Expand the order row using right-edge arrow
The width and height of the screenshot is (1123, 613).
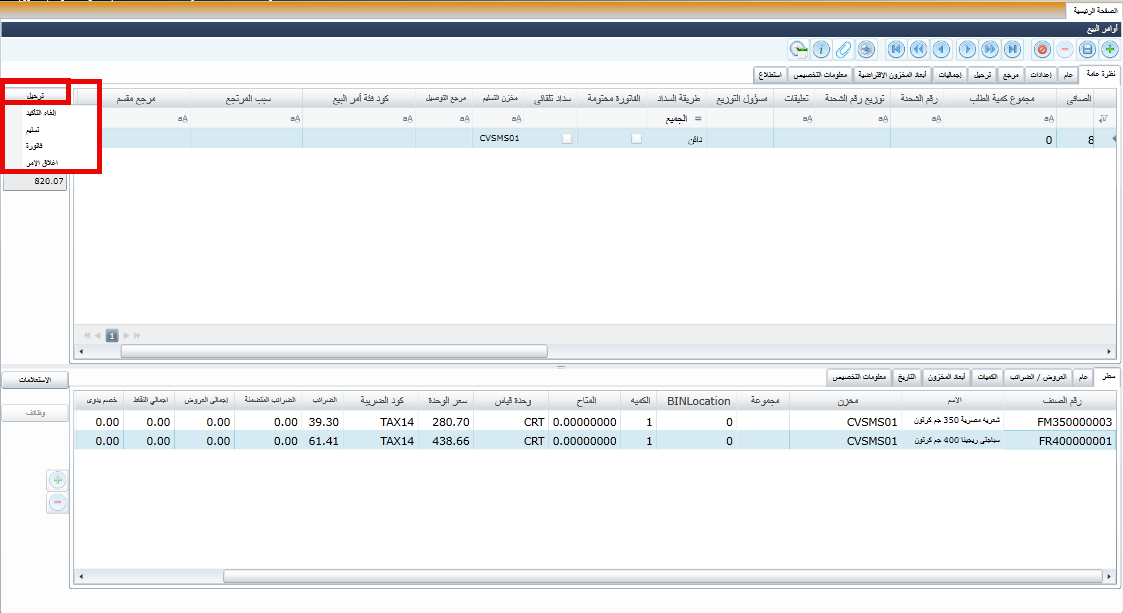pos(1114,140)
